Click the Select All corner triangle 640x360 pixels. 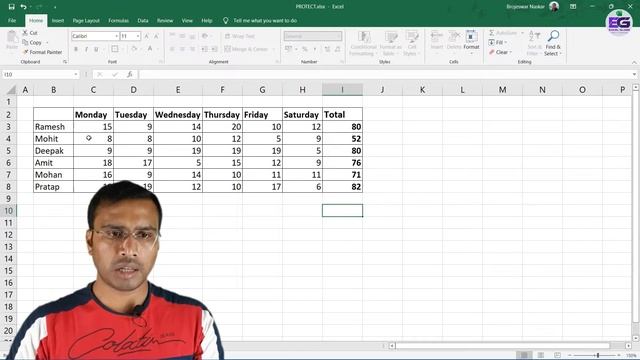click(11, 90)
